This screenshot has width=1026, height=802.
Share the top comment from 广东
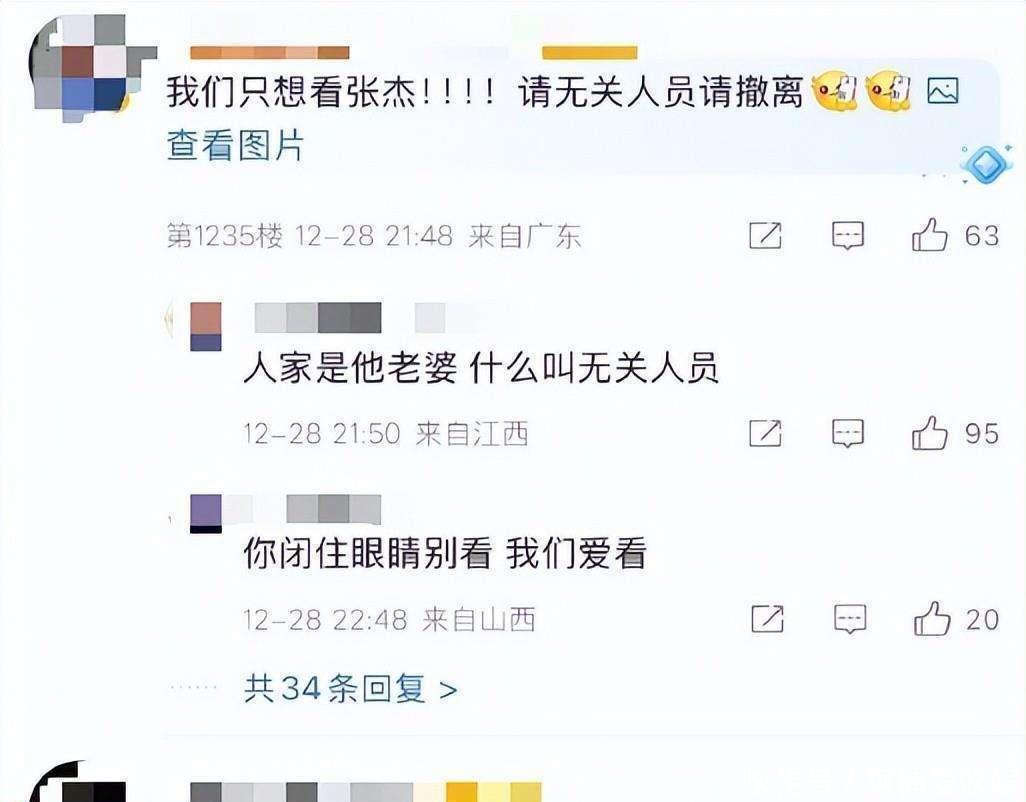coord(766,235)
